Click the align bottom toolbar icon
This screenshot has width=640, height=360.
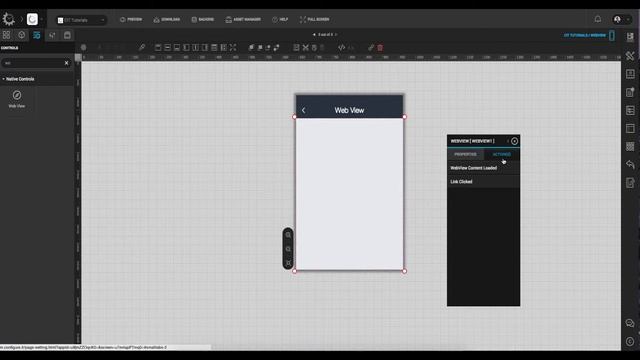[177, 48]
